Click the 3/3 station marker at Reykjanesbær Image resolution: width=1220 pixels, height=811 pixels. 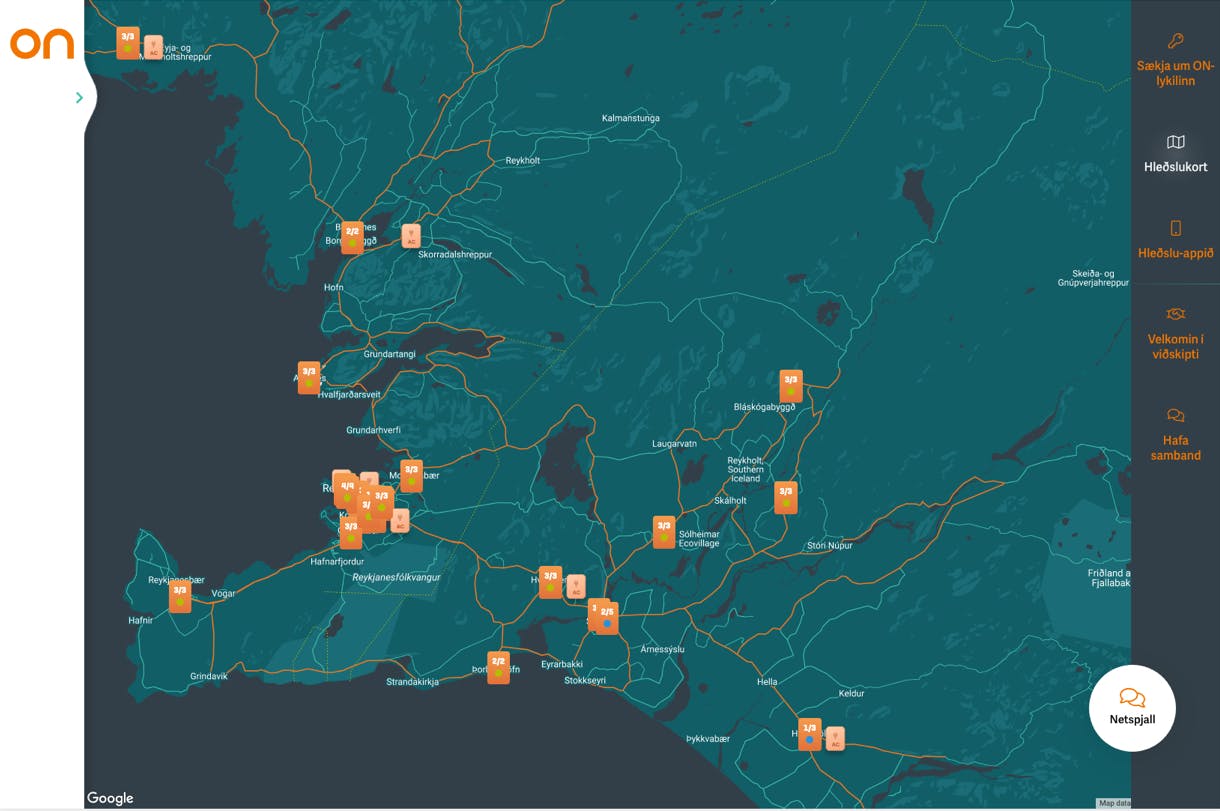tap(180, 596)
